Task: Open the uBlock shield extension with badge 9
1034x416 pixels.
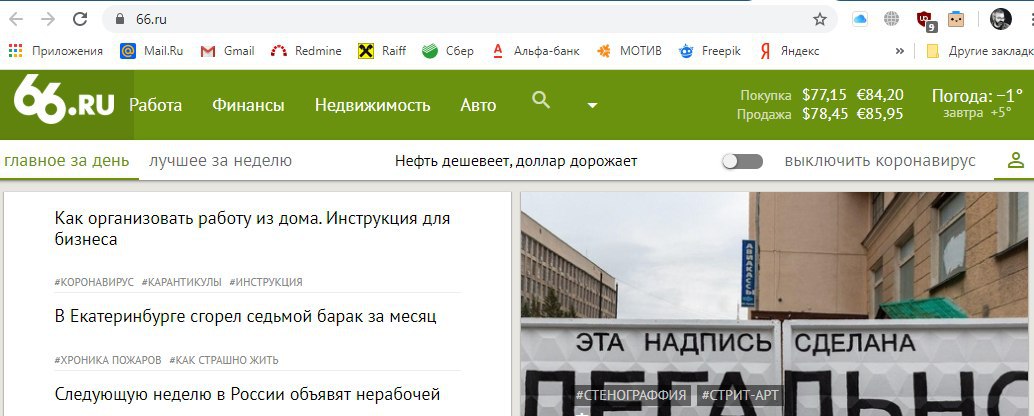Action: click(925, 20)
